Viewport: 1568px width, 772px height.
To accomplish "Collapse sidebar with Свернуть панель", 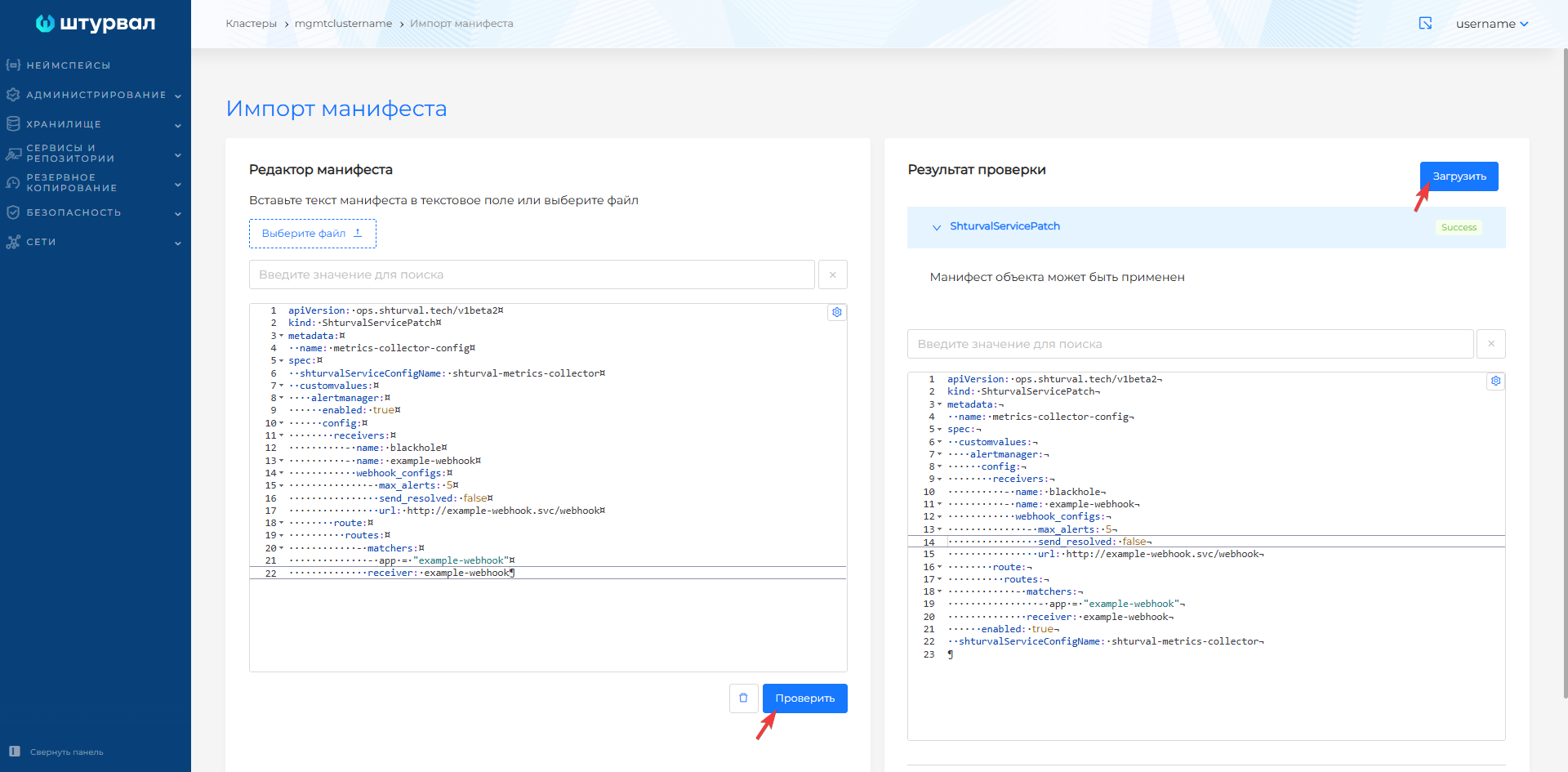I will click(56, 752).
